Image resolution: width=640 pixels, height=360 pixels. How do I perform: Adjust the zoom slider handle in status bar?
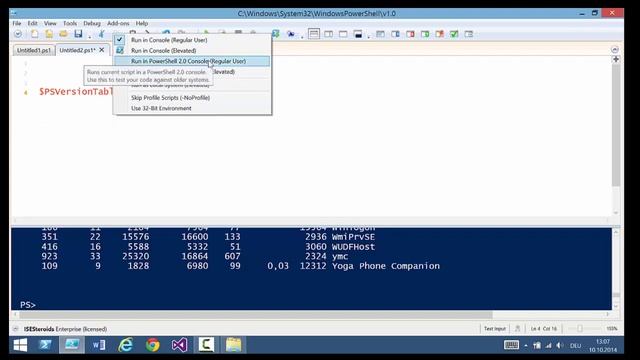(x=579, y=329)
